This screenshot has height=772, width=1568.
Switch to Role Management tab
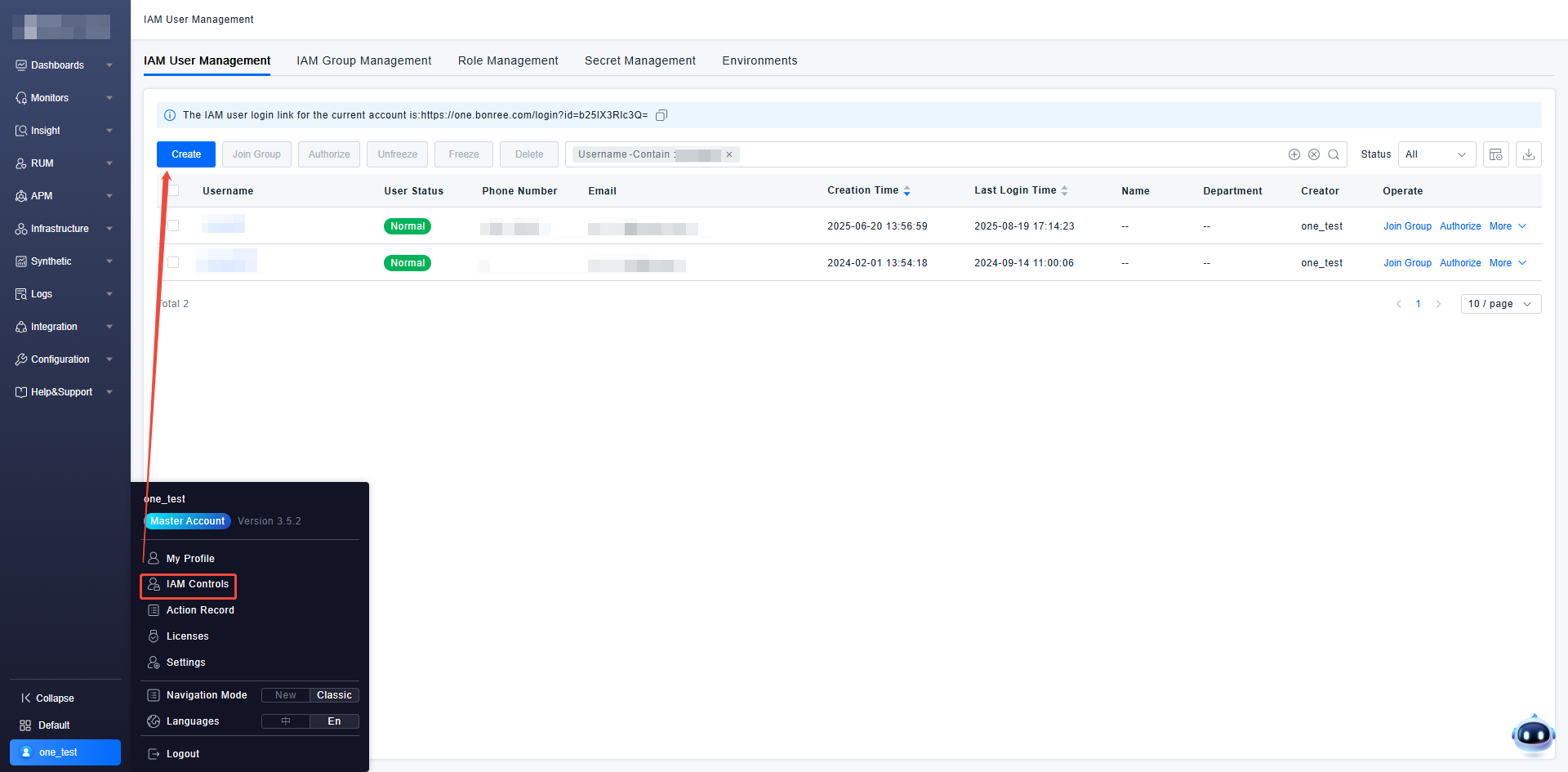click(508, 60)
